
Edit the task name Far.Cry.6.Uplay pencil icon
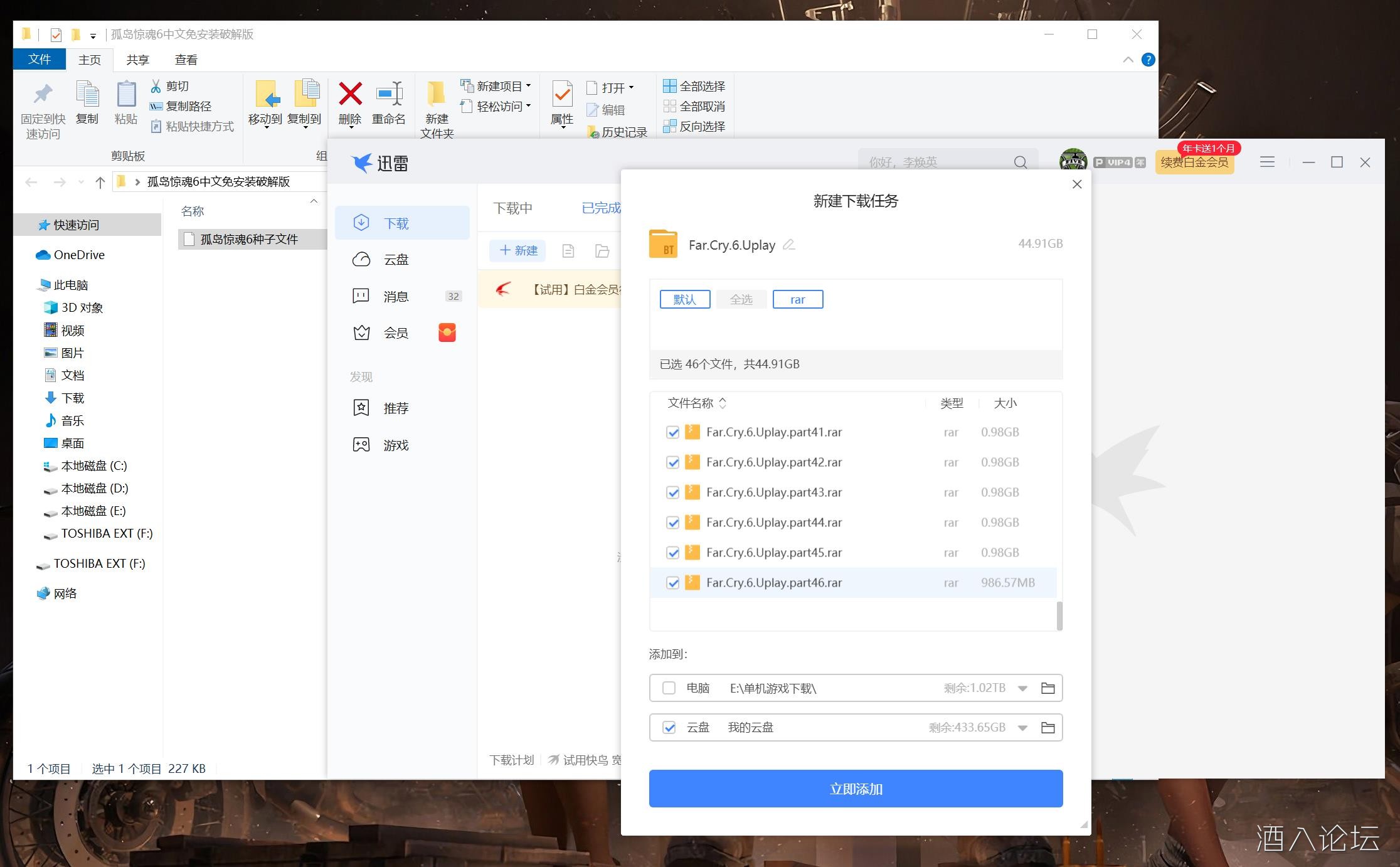point(789,245)
